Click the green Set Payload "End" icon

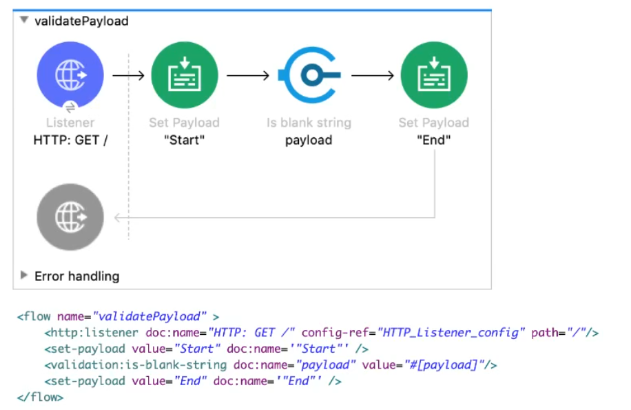point(433,75)
